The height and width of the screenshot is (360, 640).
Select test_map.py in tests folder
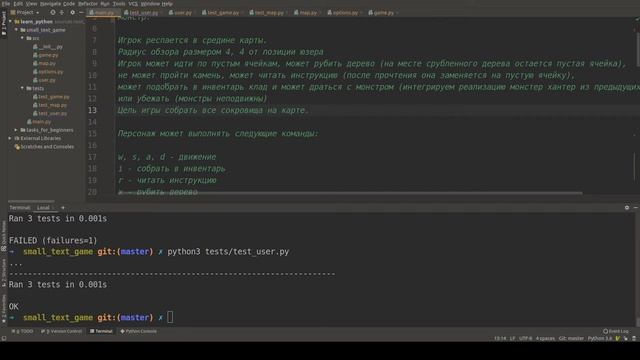tap(50, 105)
